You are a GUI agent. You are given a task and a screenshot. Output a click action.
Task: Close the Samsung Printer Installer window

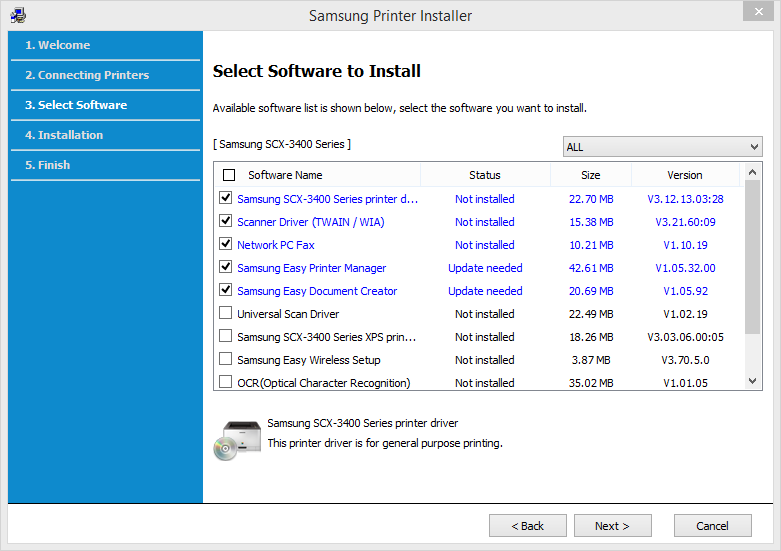pyautogui.click(x=758, y=11)
